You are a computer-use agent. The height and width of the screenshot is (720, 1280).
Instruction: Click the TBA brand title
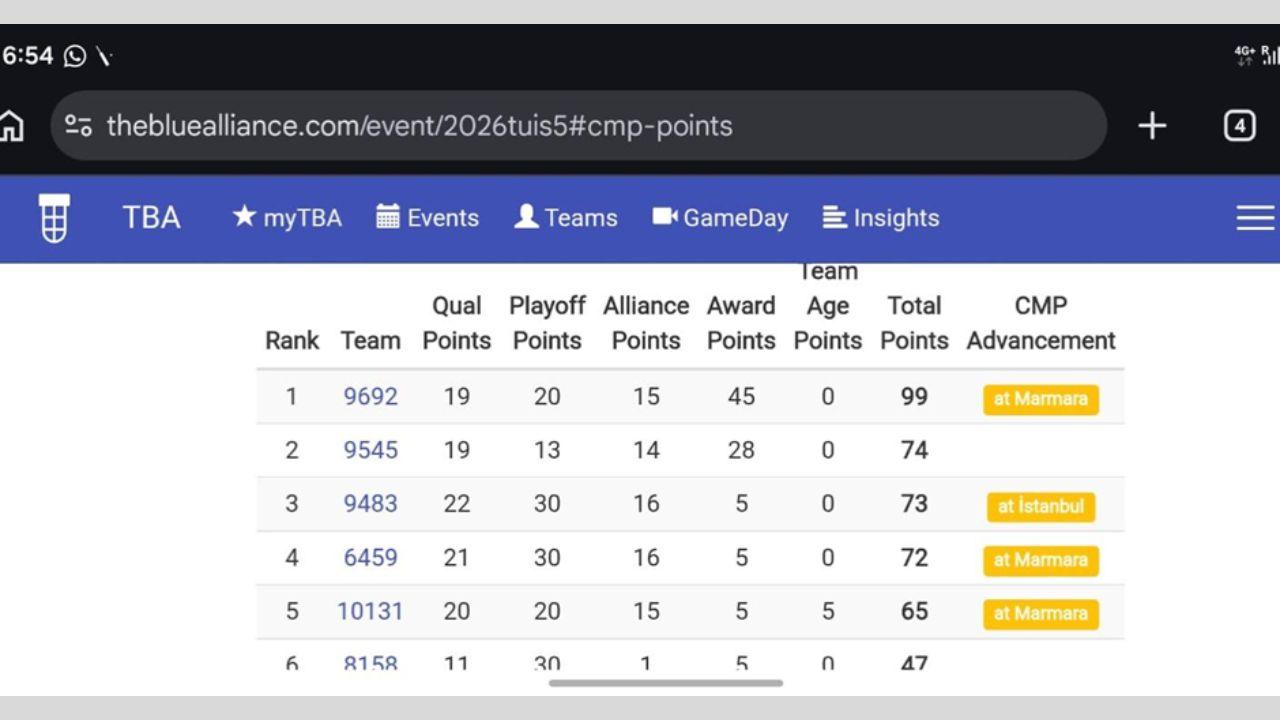pyautogui.click(x=151, y=218)
